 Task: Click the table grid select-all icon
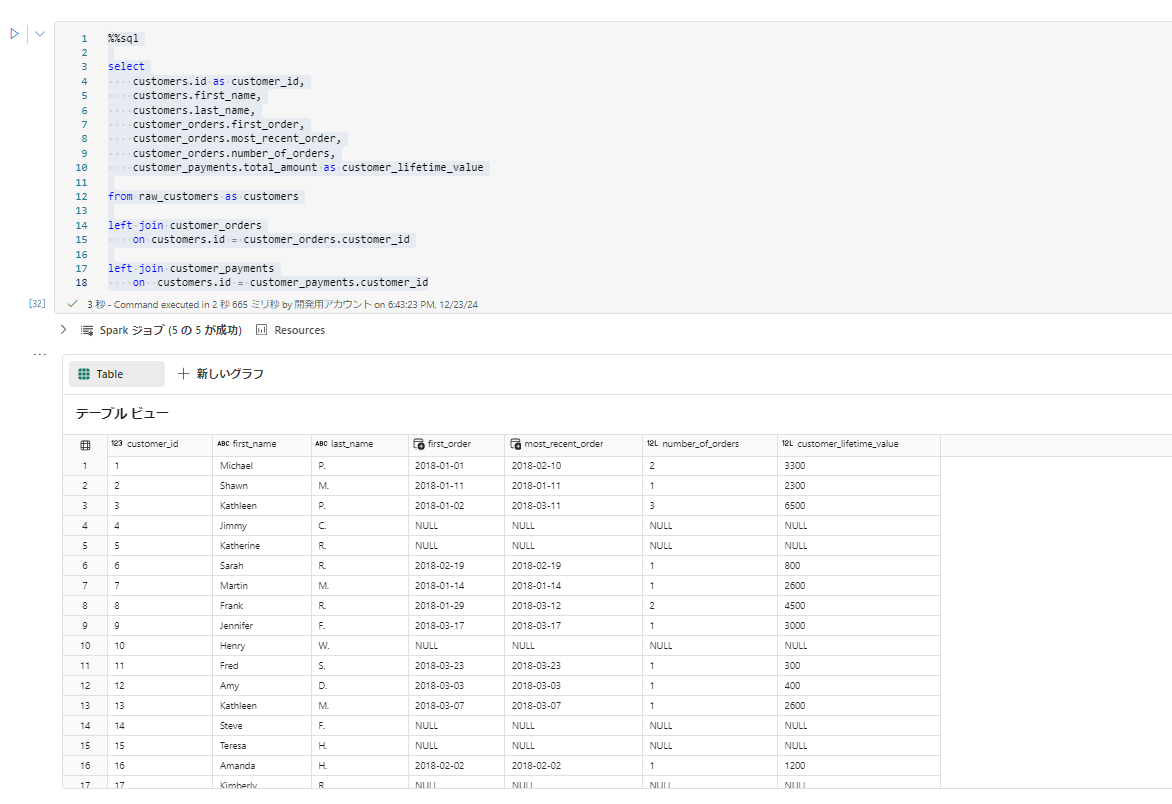[x=85, y=445]
